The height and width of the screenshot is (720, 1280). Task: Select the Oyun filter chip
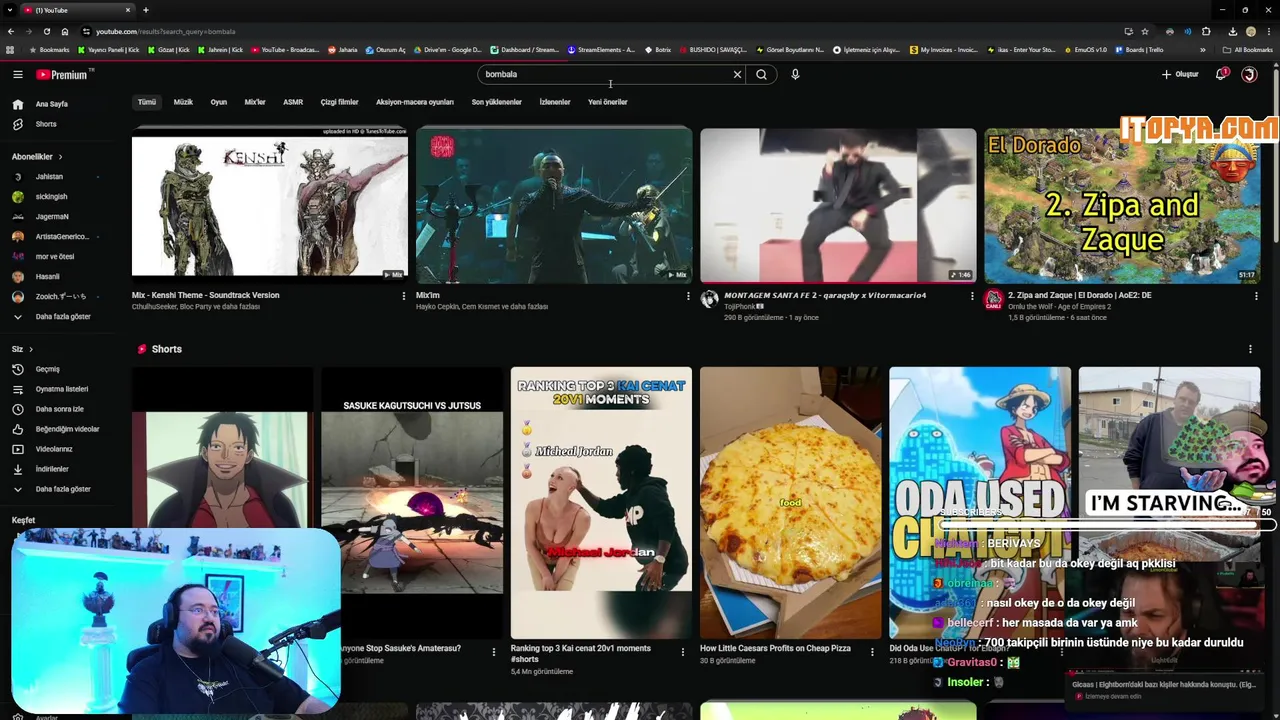pyautogui.click(x=219, y=102)
